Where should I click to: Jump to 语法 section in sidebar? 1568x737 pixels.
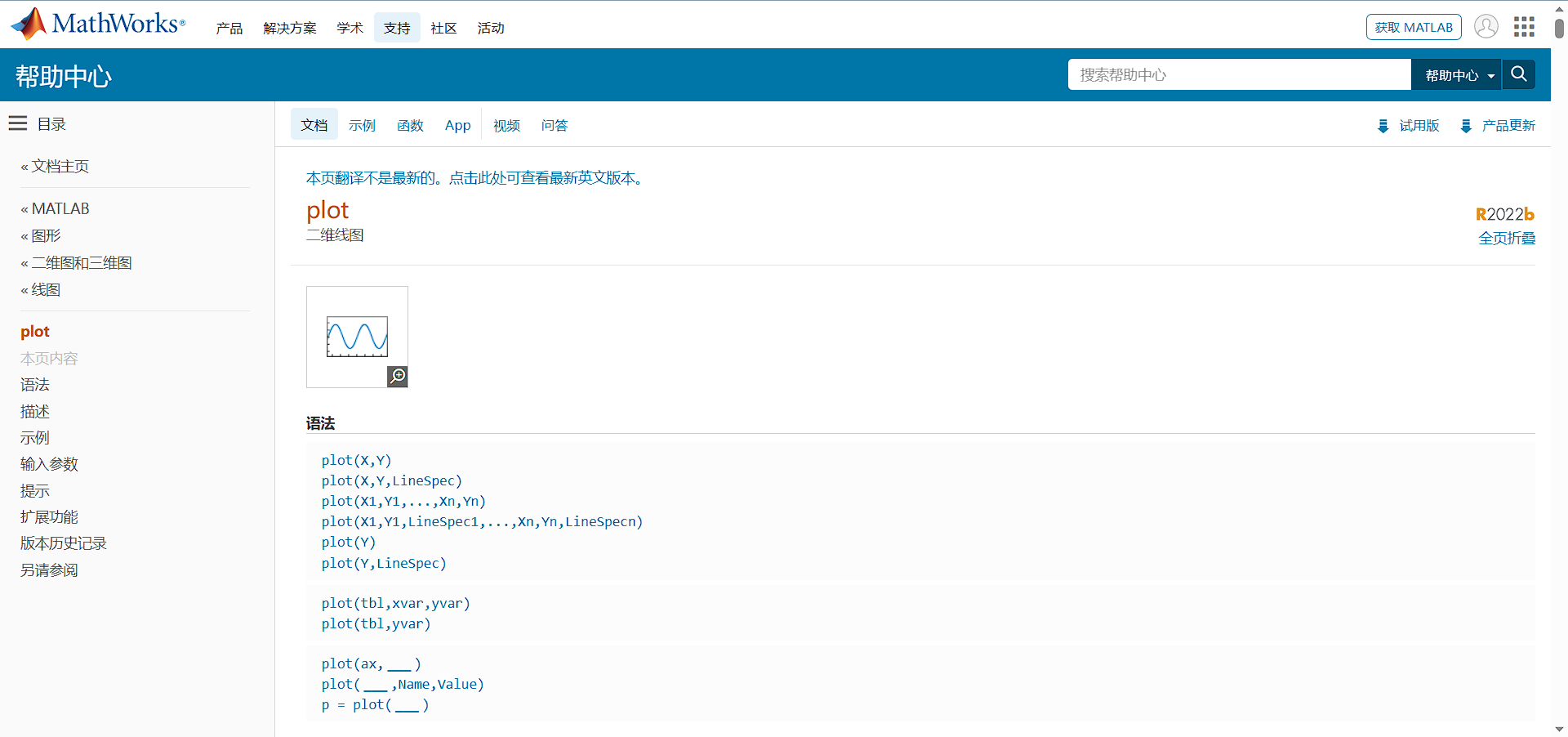pyautogui.click(x=35, y=384)
